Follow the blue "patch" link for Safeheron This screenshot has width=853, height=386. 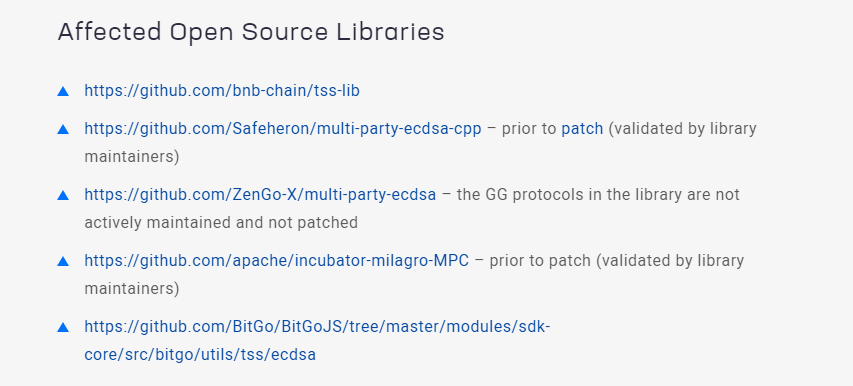point(582,129)
